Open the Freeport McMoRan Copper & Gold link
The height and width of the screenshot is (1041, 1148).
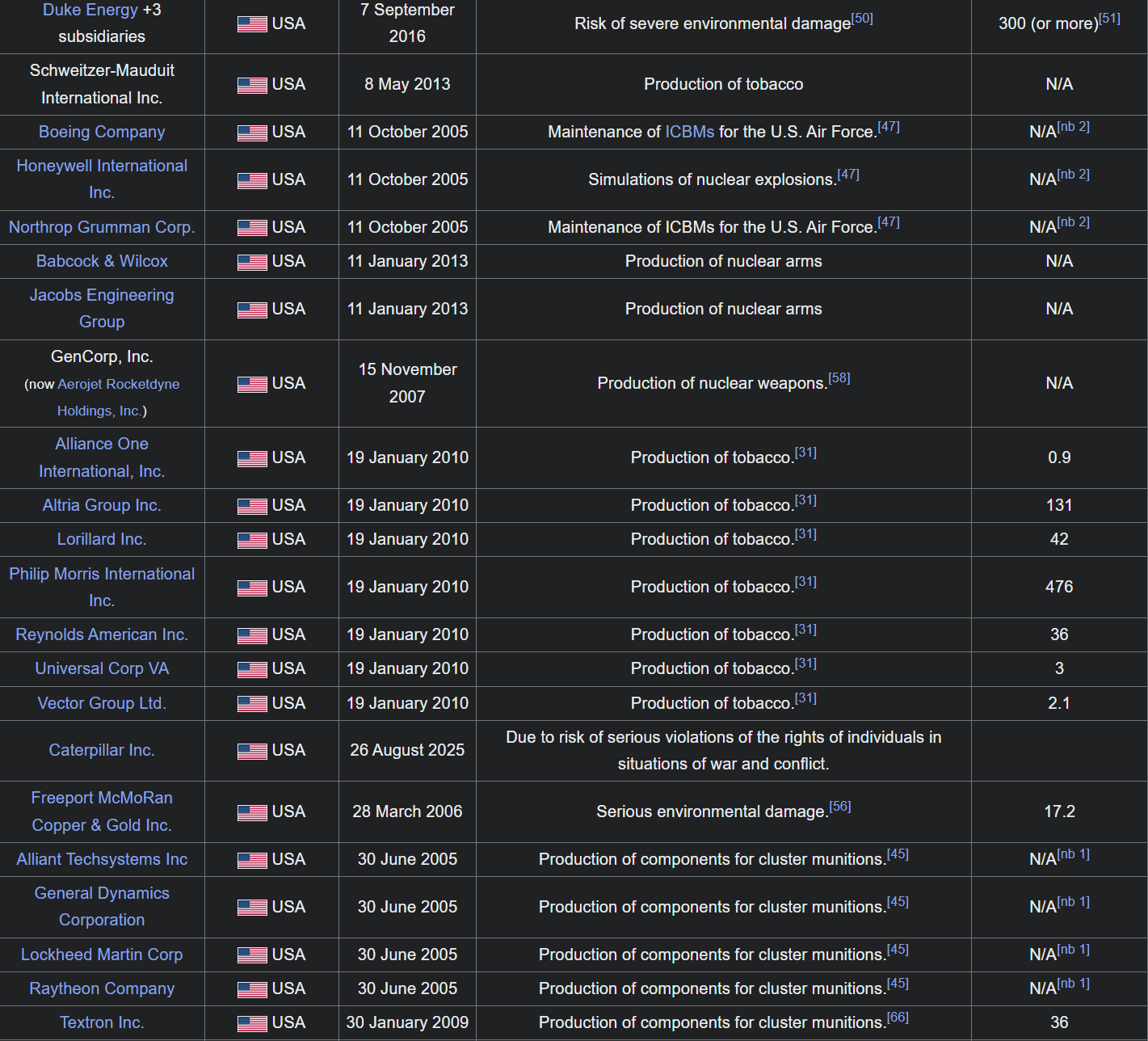pos(102,811)
